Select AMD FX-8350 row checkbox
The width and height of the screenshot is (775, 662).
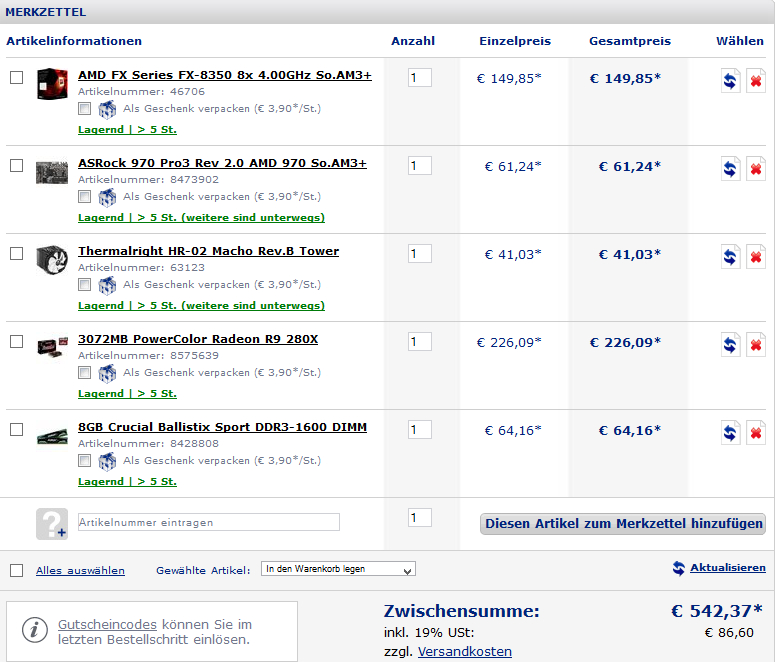point(16,78)
